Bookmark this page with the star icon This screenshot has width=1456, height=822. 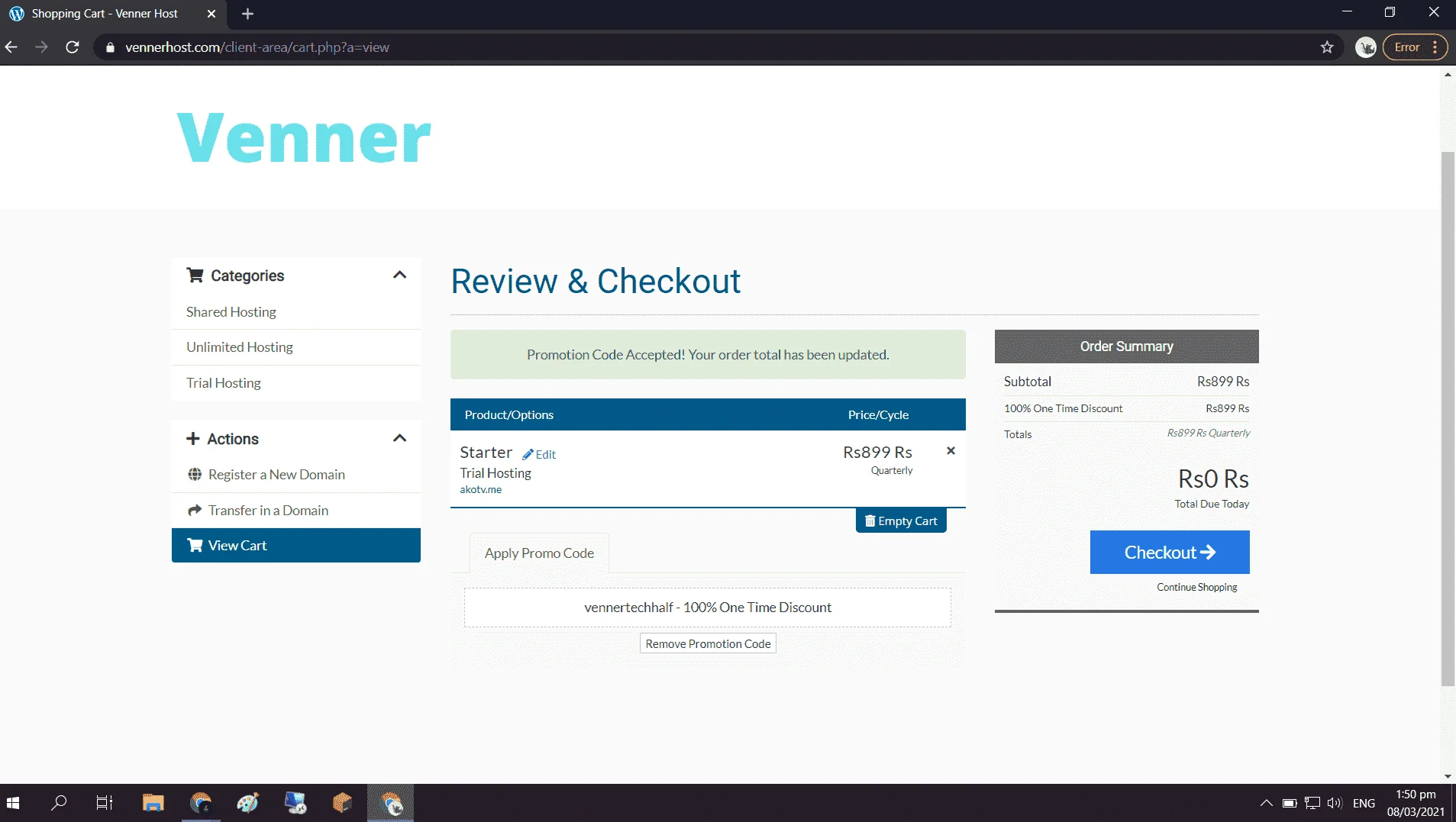tap(1327, 47)
